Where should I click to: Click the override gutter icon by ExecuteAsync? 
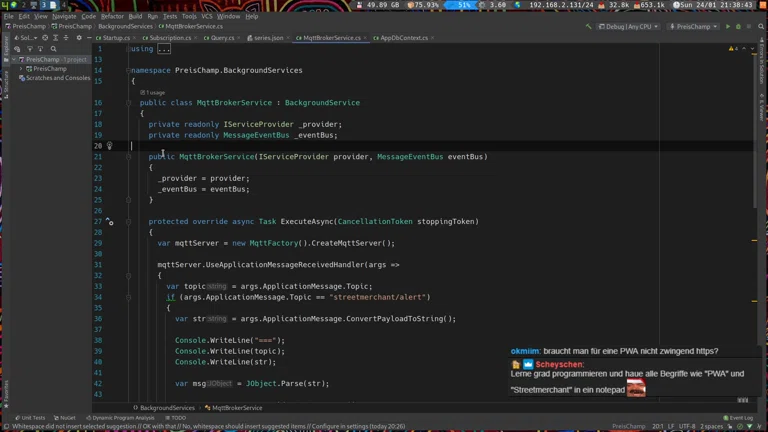(109, 222)
